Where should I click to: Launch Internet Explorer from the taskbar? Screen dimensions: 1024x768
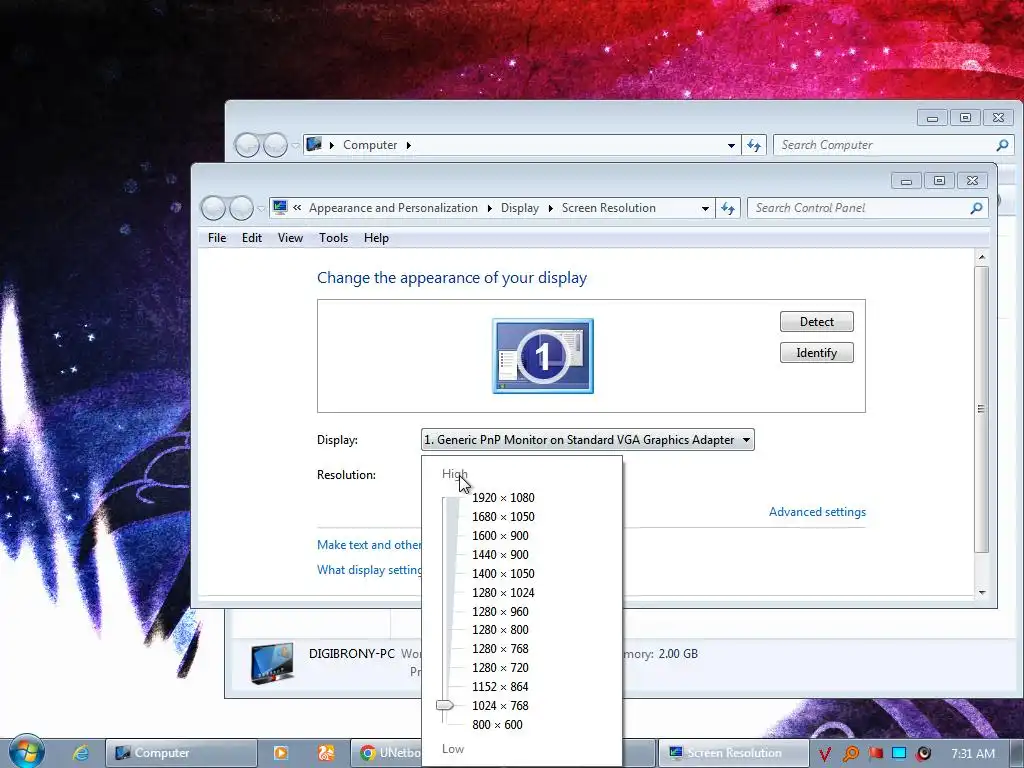click(x=81, y=753)
